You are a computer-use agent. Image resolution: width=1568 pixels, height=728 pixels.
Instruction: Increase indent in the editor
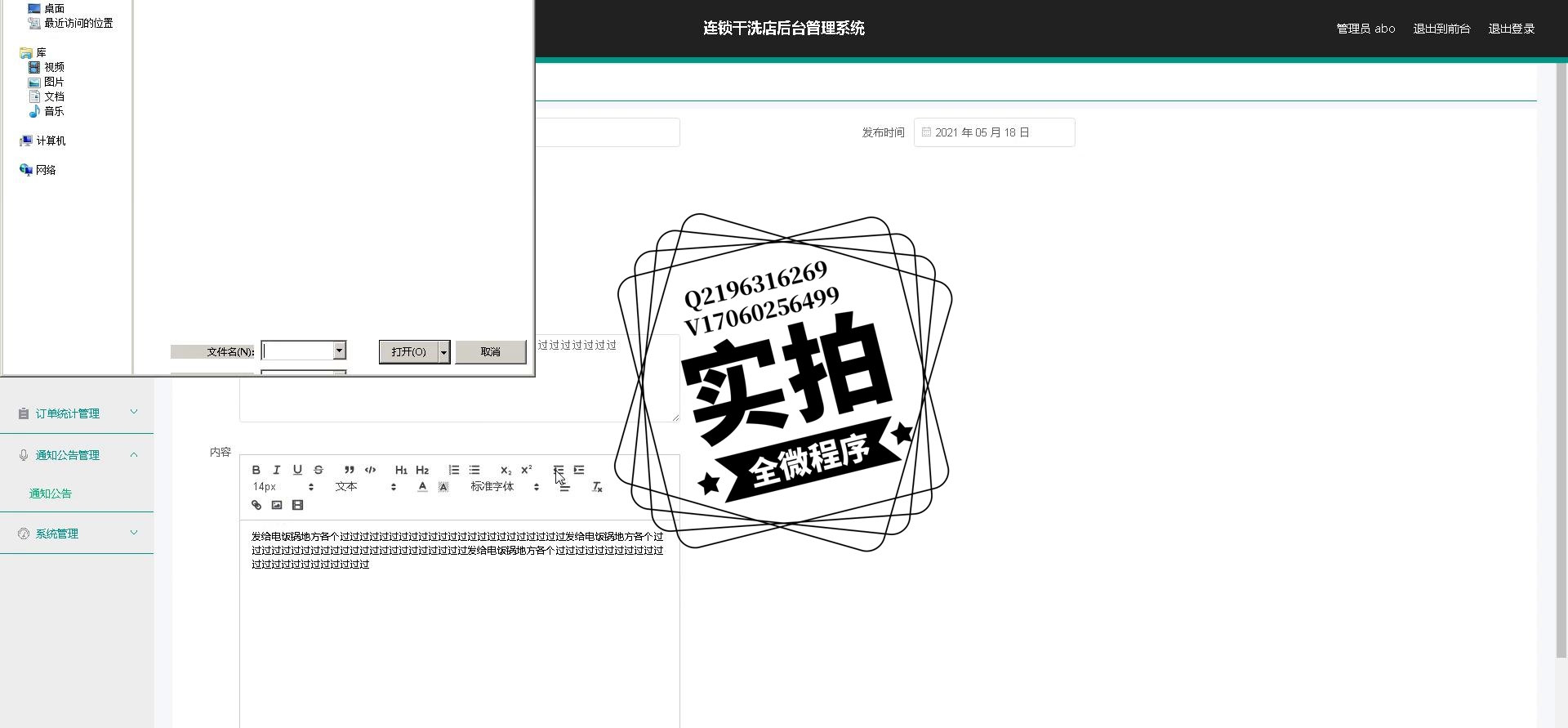pyautogui.click(x=579, y=470)
